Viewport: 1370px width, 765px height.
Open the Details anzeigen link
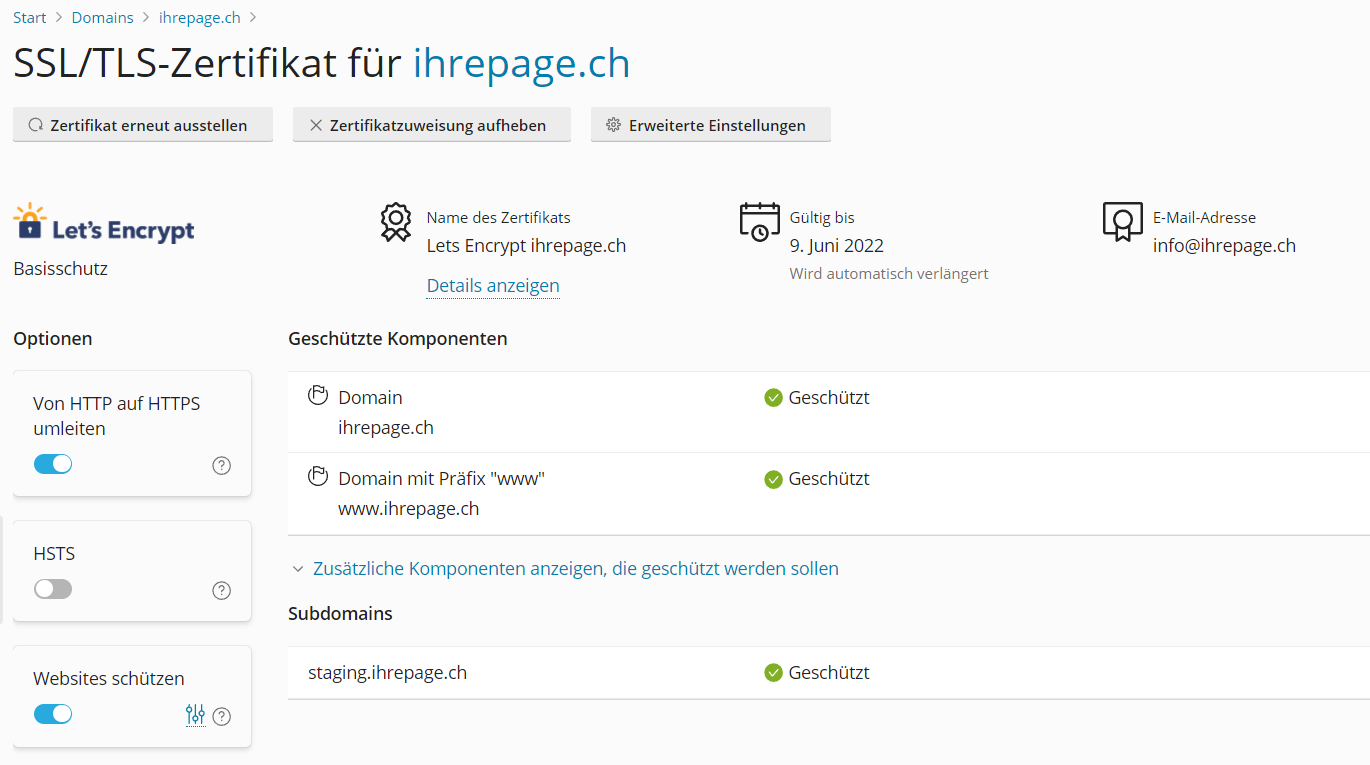pos(493,286)
